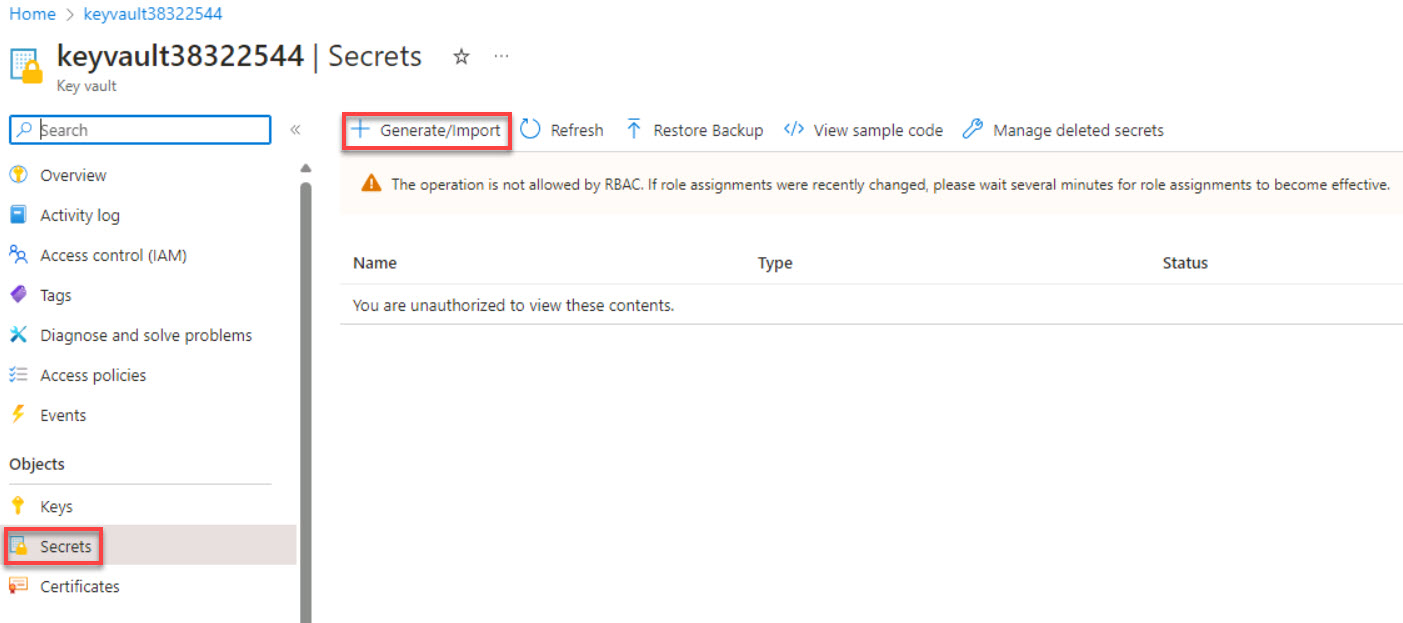Collapse the sidebar with double chevron
This screenshot has width=1403, height=623.
point(295,130)
